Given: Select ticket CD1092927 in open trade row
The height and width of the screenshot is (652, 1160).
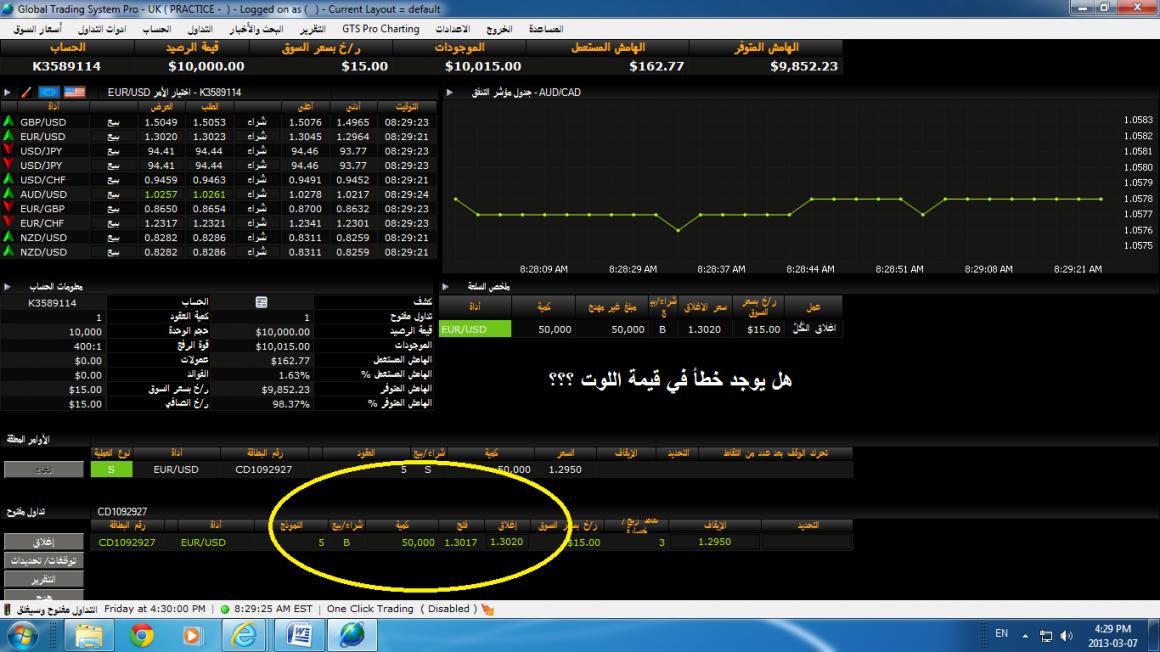Looking at the screenshot, I should point(127,542).
